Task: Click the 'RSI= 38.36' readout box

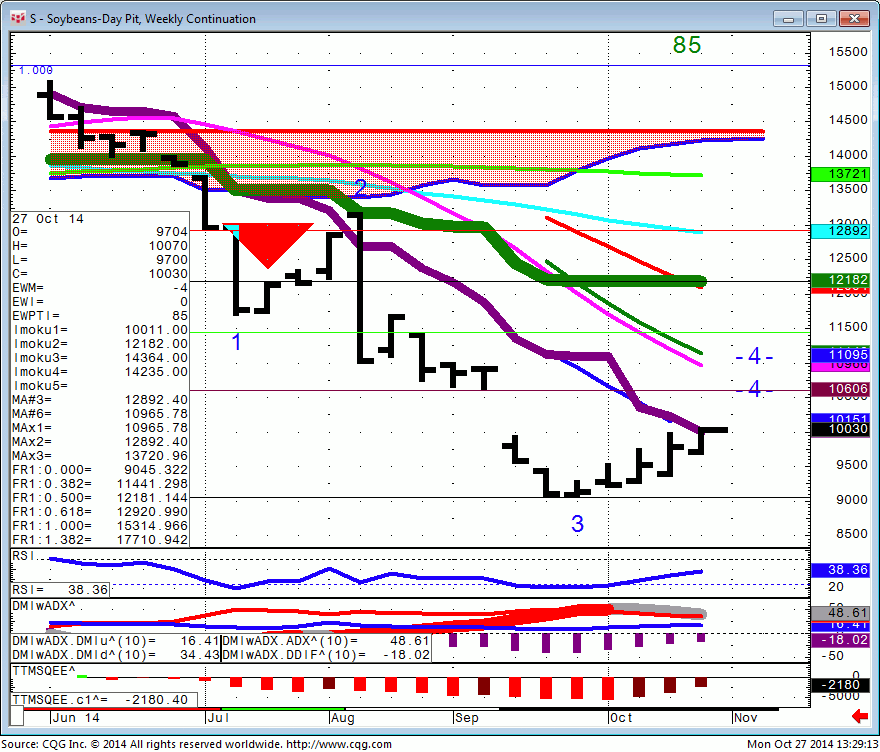Action: (61, 590)
